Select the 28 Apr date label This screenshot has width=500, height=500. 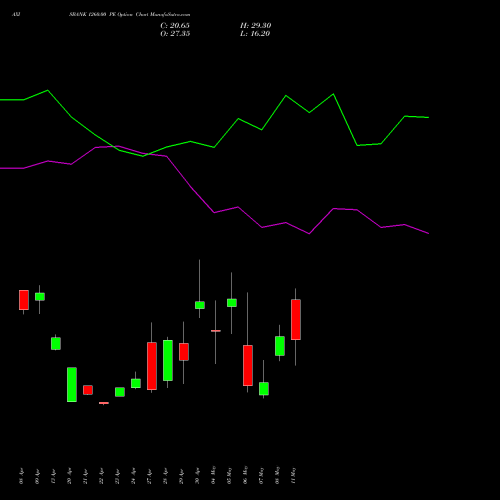click(x=165, y=476)
